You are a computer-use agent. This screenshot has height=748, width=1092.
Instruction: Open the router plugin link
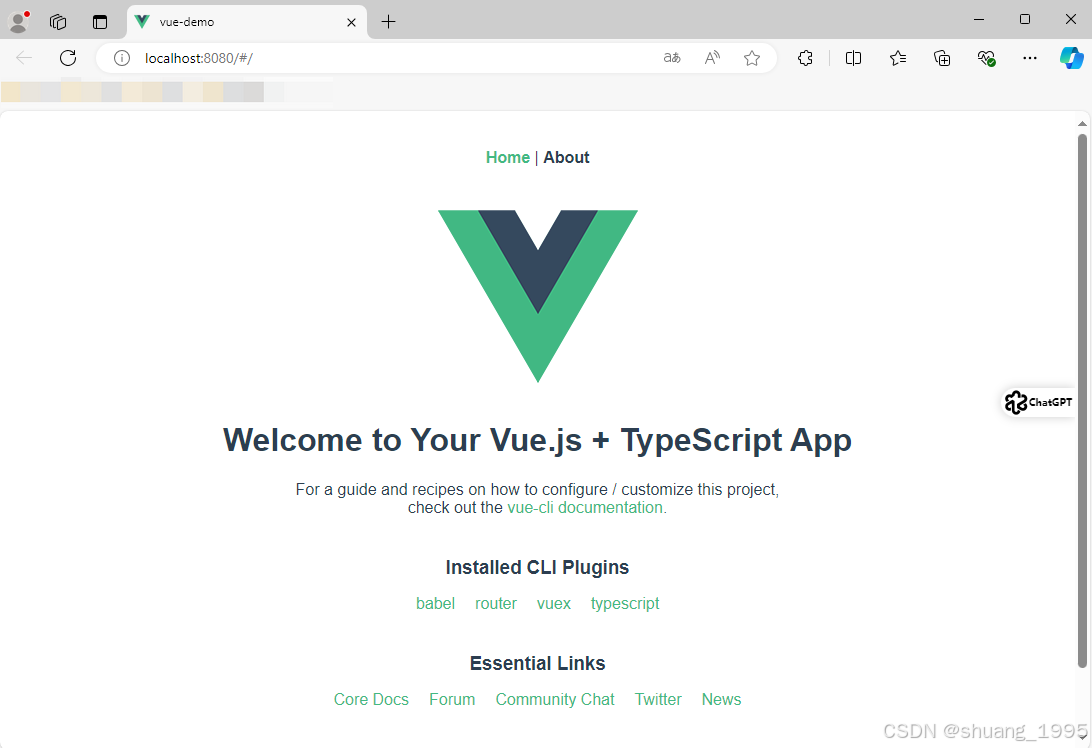[x=496, y=603]
